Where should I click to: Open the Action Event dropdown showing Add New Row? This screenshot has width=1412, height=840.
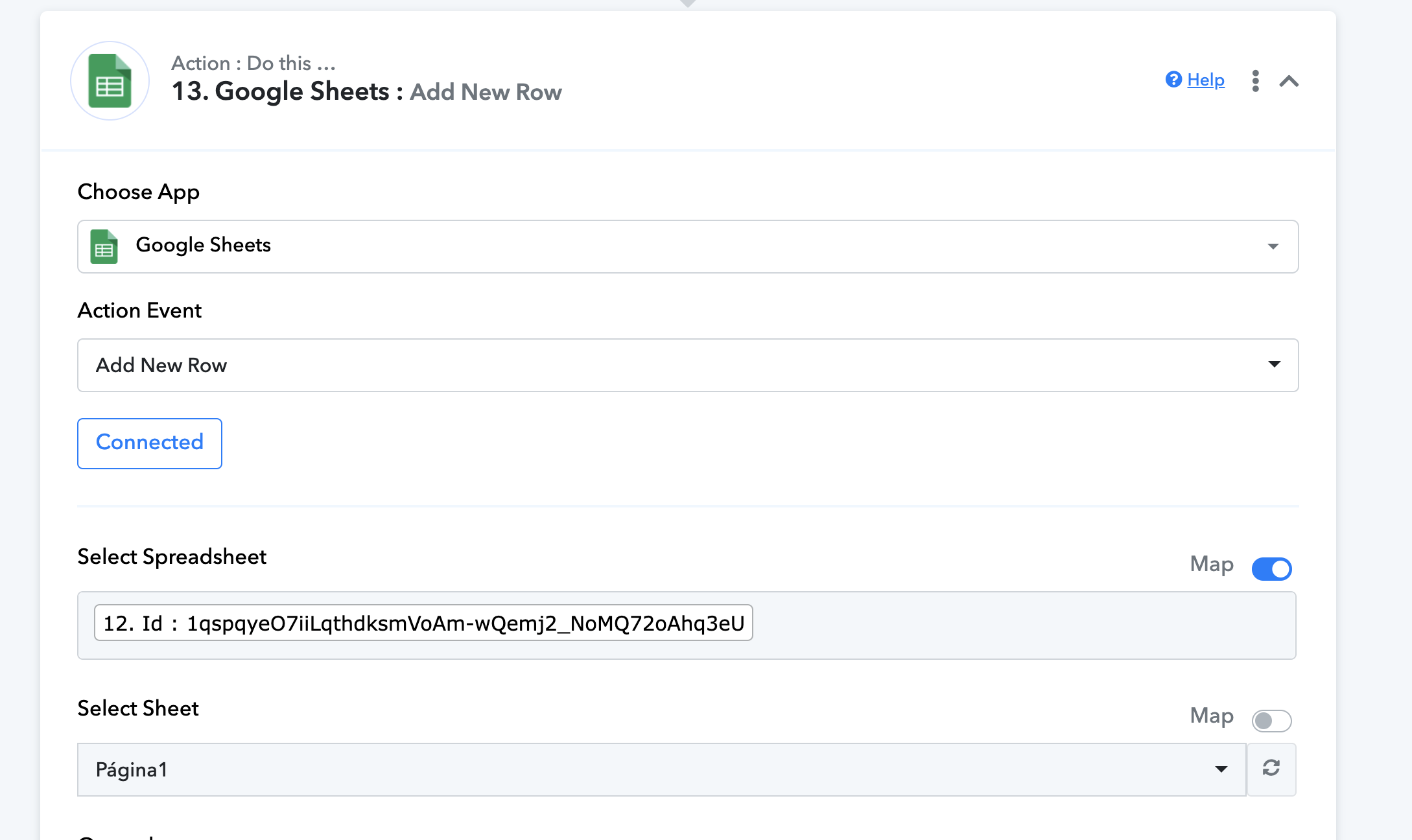[x=688, y=365]
